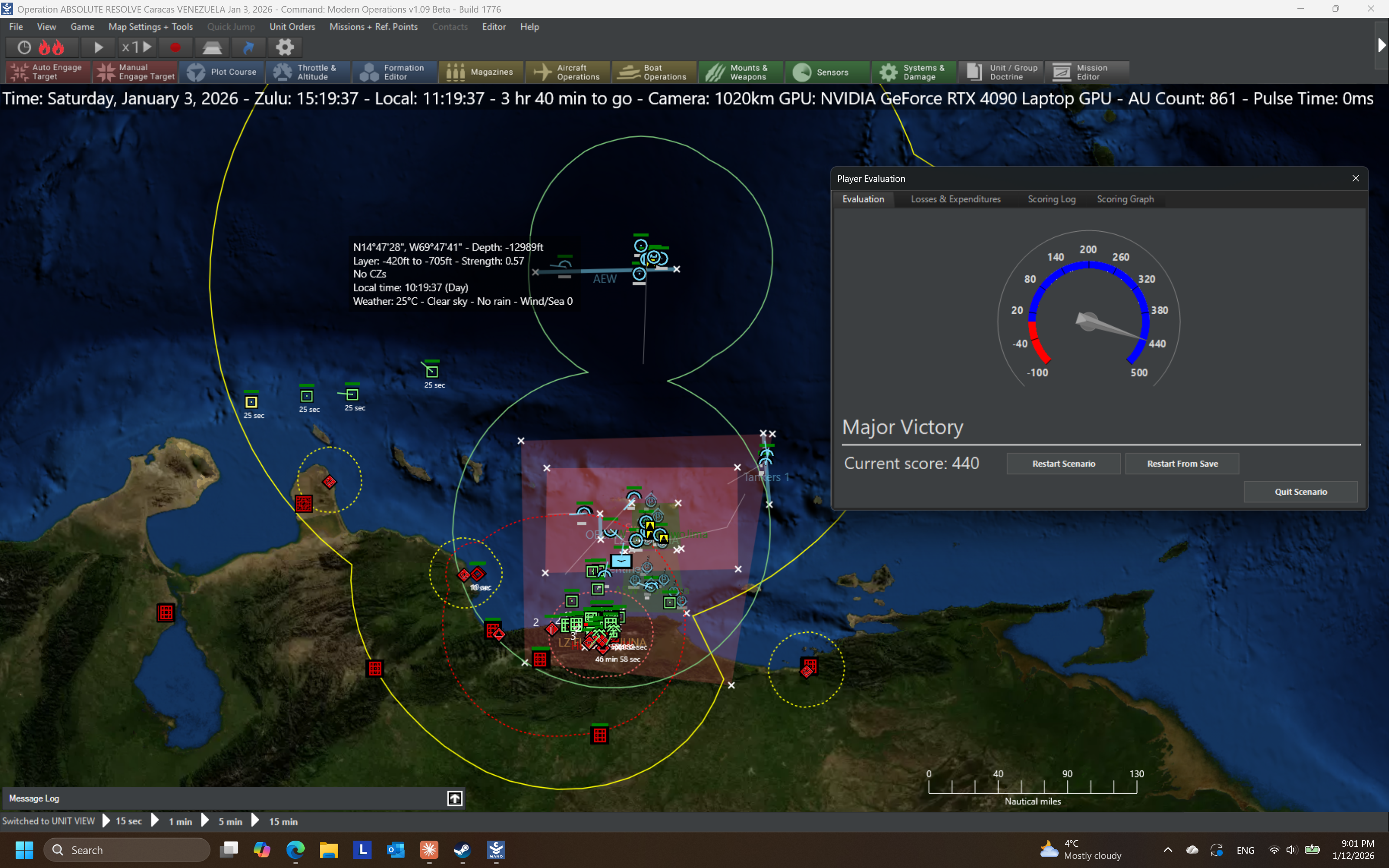Open the Systems & Damage panel

coord(914,72)
